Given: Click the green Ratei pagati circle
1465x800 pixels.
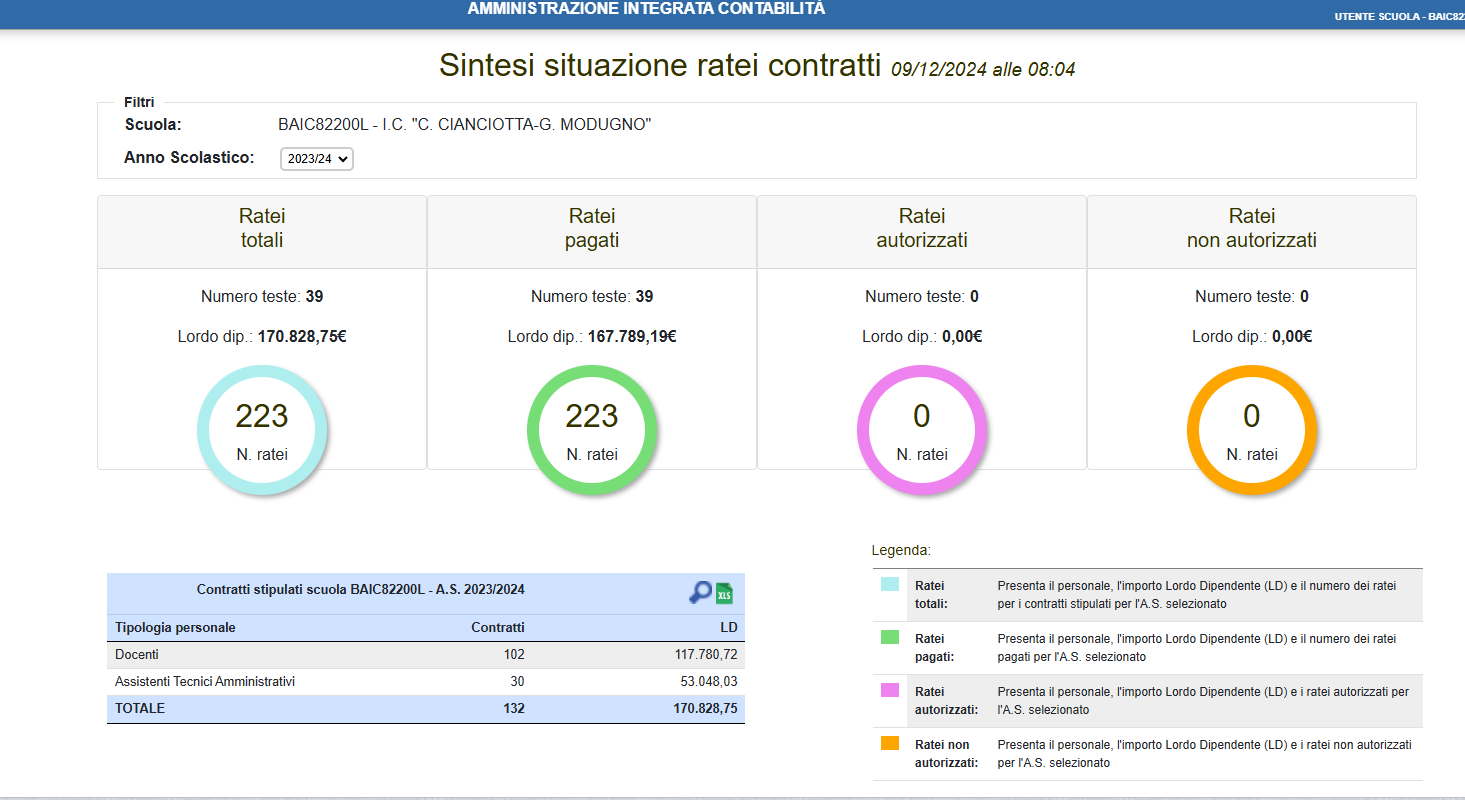Looking at the screenshot, I should pyautogui.click(x=592, y=430).
